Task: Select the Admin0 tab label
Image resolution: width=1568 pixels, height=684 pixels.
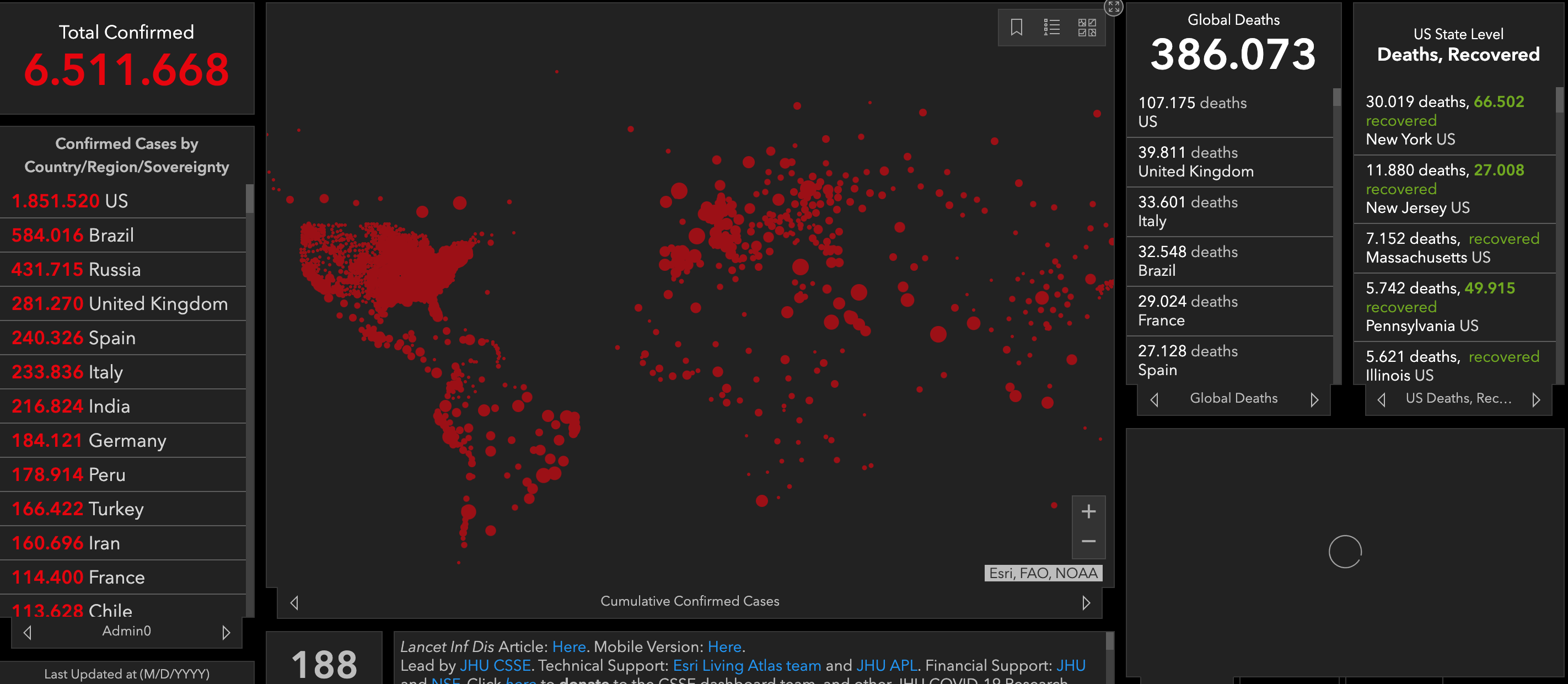Action: point(126,631)
